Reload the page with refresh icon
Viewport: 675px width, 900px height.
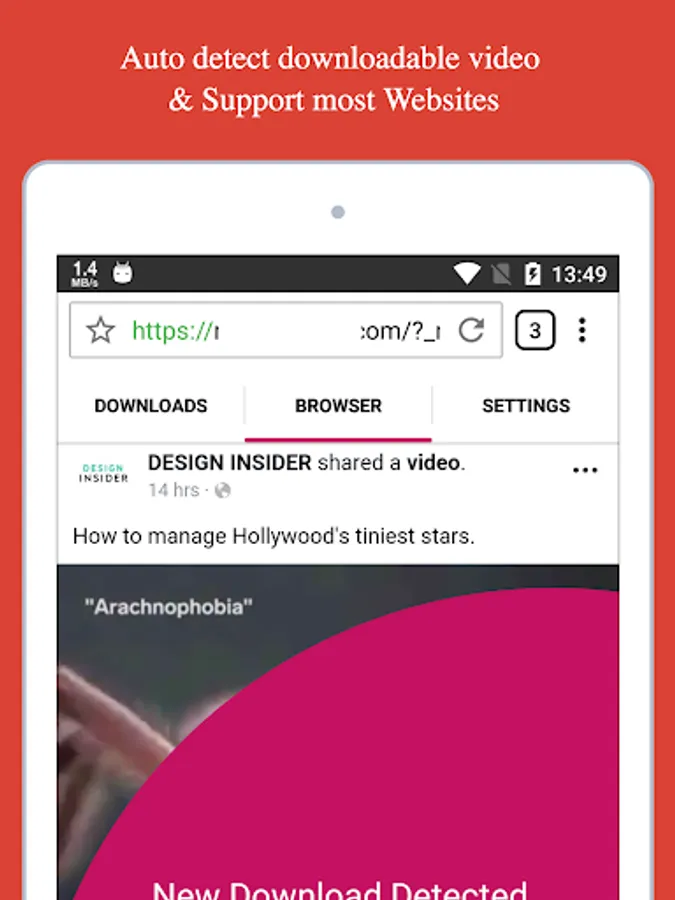pos(471,330)
